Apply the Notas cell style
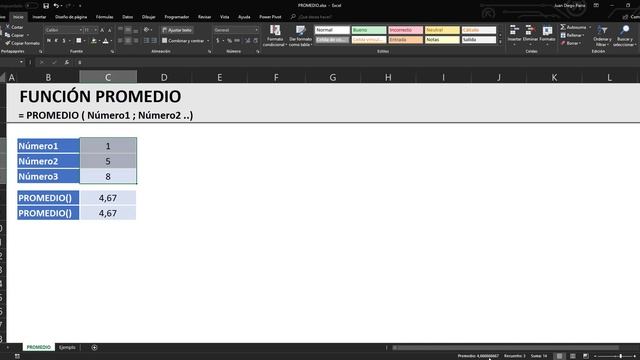This screenshot has width=640, height=360. pyautogui.click(x=442, y=40)
